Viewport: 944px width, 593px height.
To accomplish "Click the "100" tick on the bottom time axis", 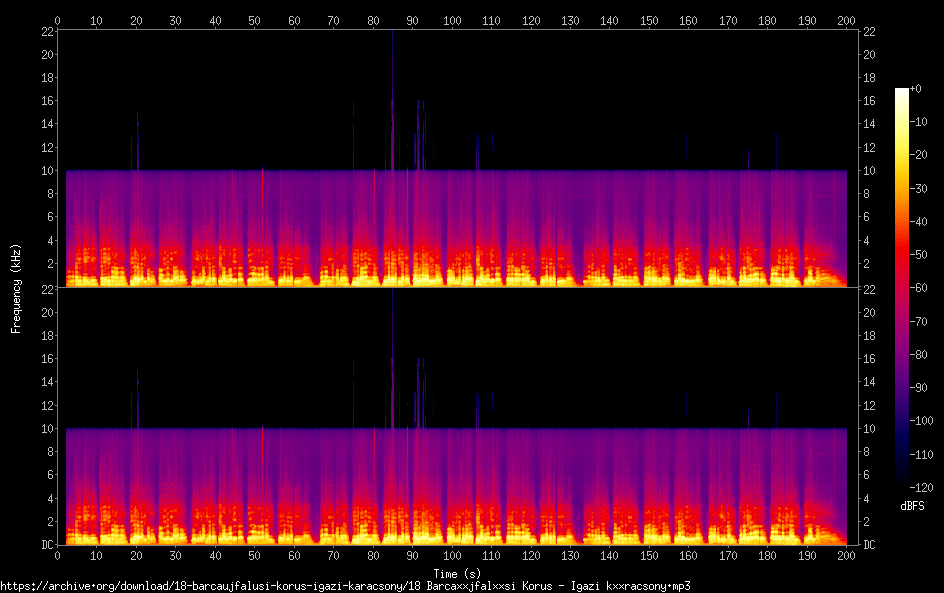I will [452, 556].
